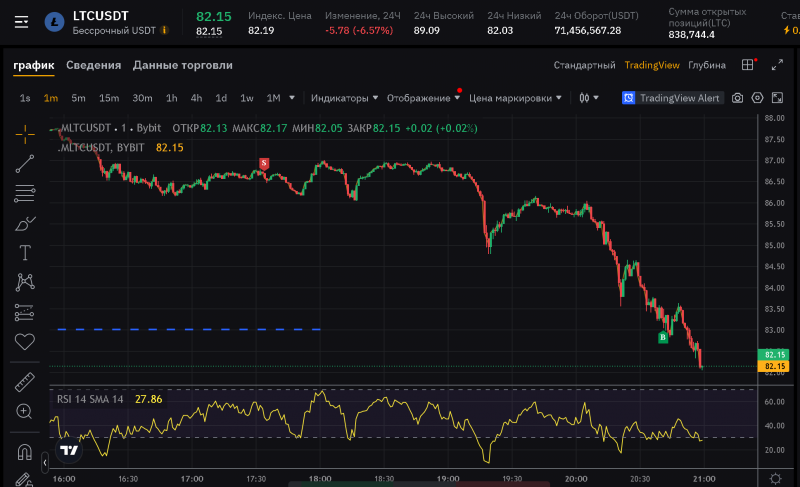Select the 30m timeframe
The image size is (800, 487).
click(142, 98)
